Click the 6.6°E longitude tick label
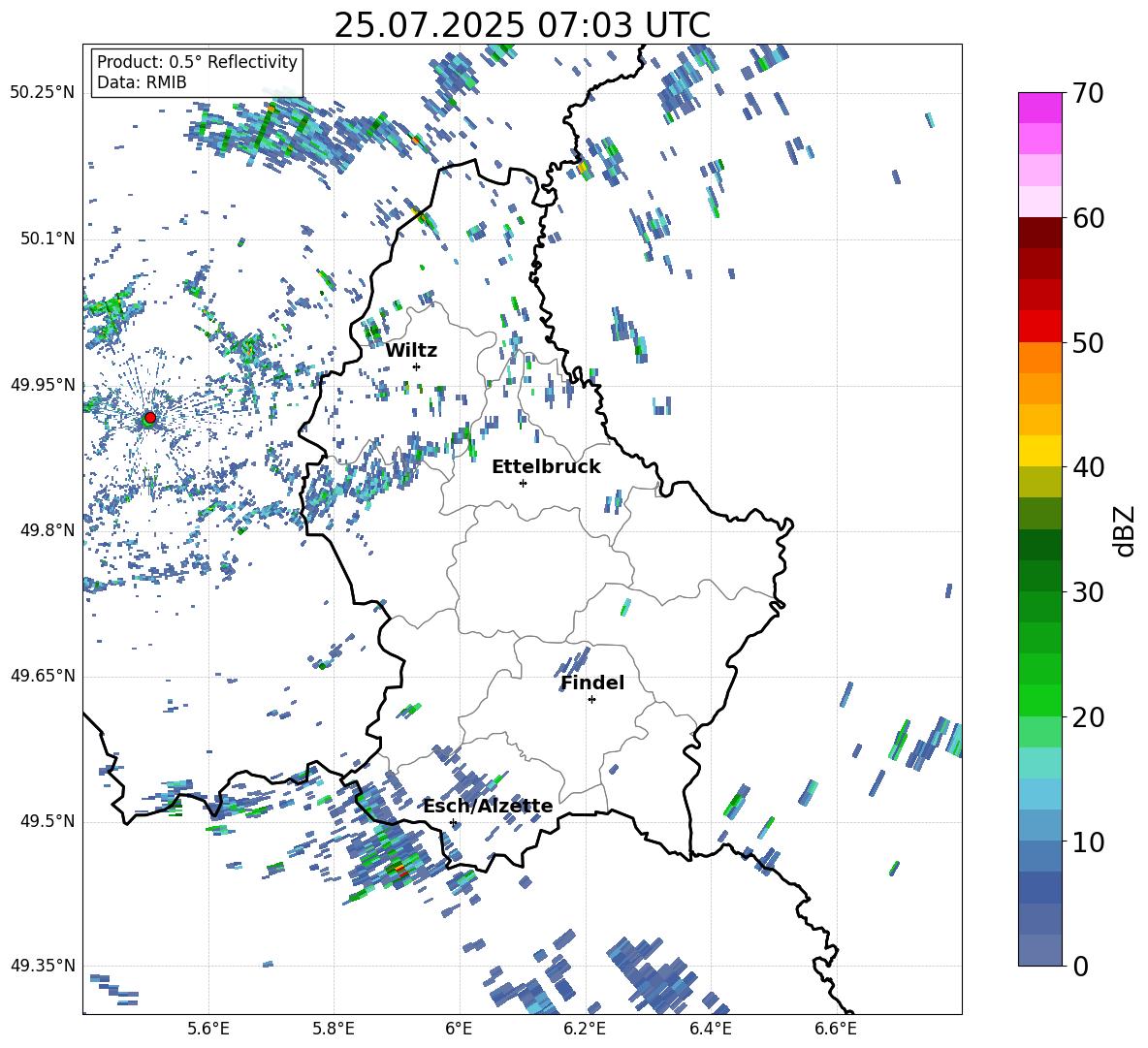Viewport: 1148px width, 1048px height. pos(836,1029)
